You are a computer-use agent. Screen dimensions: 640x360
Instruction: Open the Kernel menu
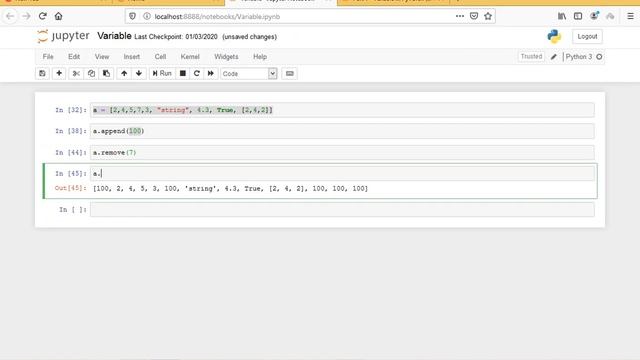click(190, 57)
